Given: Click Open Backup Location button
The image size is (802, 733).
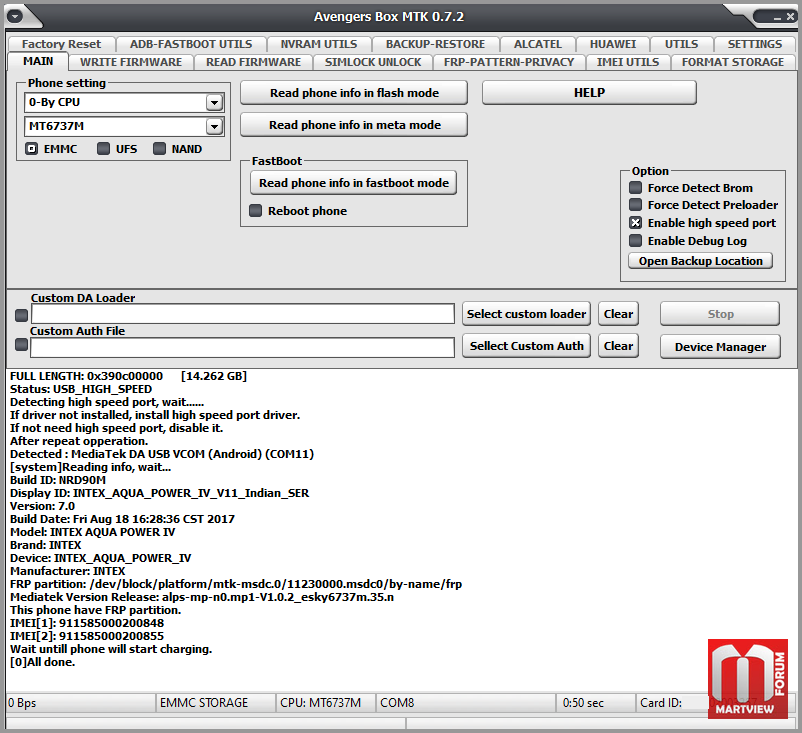Looking at the screenshot, I should pos(700,261).
